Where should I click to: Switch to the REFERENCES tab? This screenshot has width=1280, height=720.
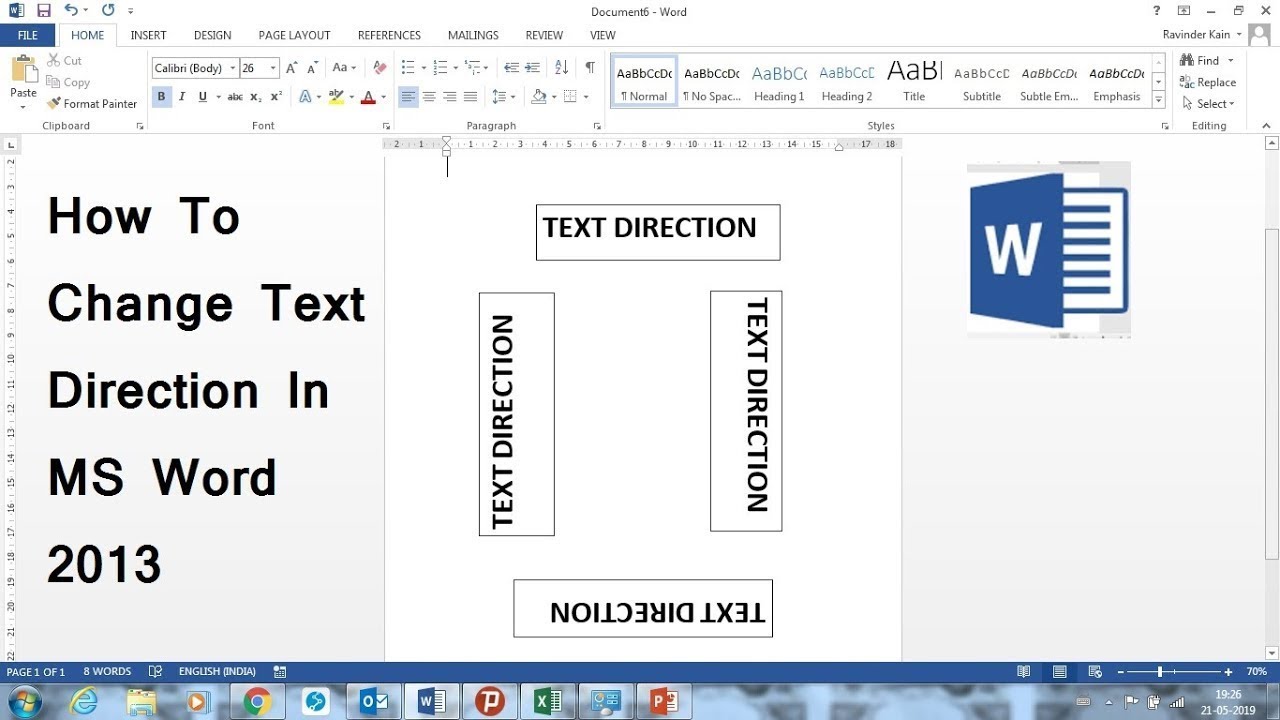[x=389, y=35]
